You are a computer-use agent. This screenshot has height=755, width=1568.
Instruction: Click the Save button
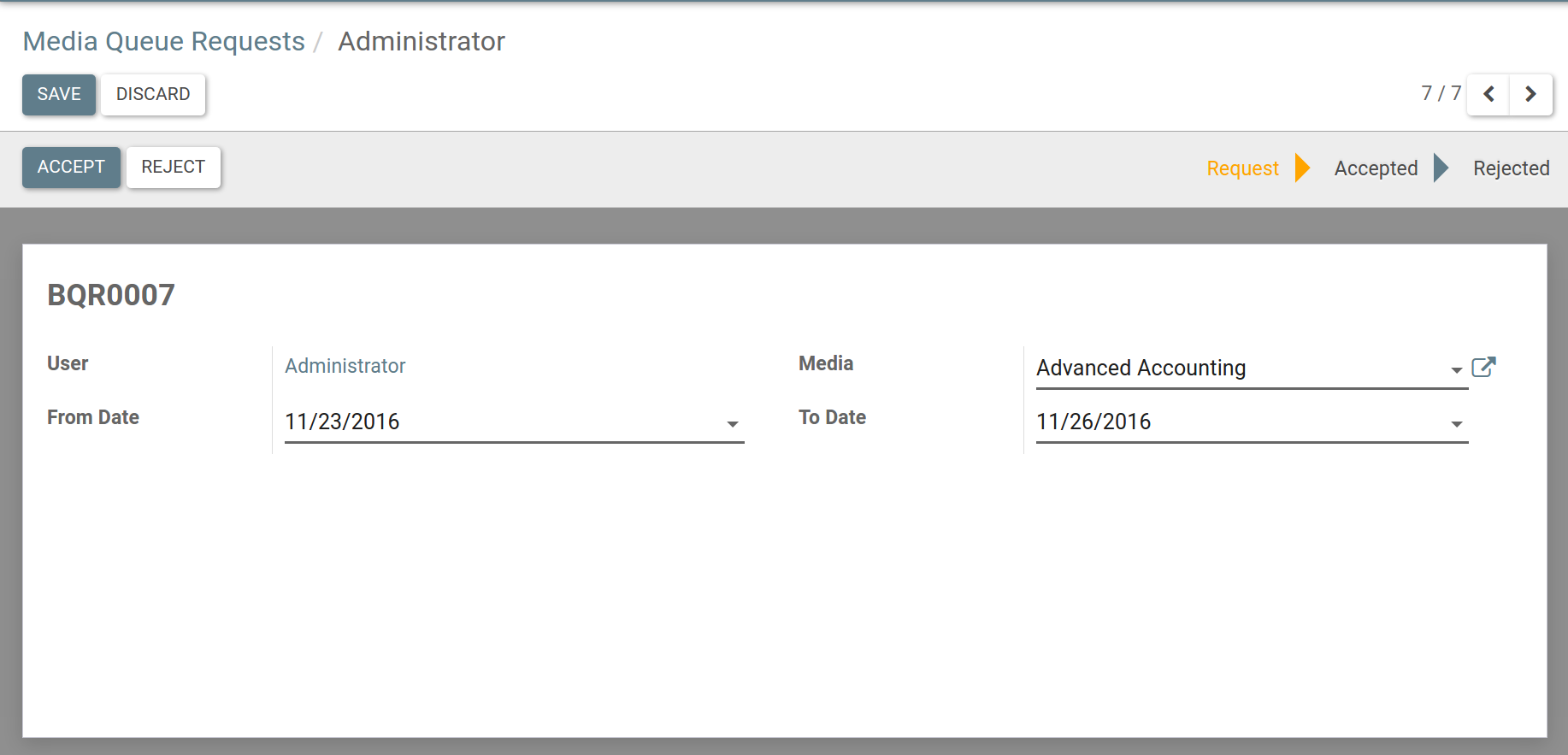(59, 94)
